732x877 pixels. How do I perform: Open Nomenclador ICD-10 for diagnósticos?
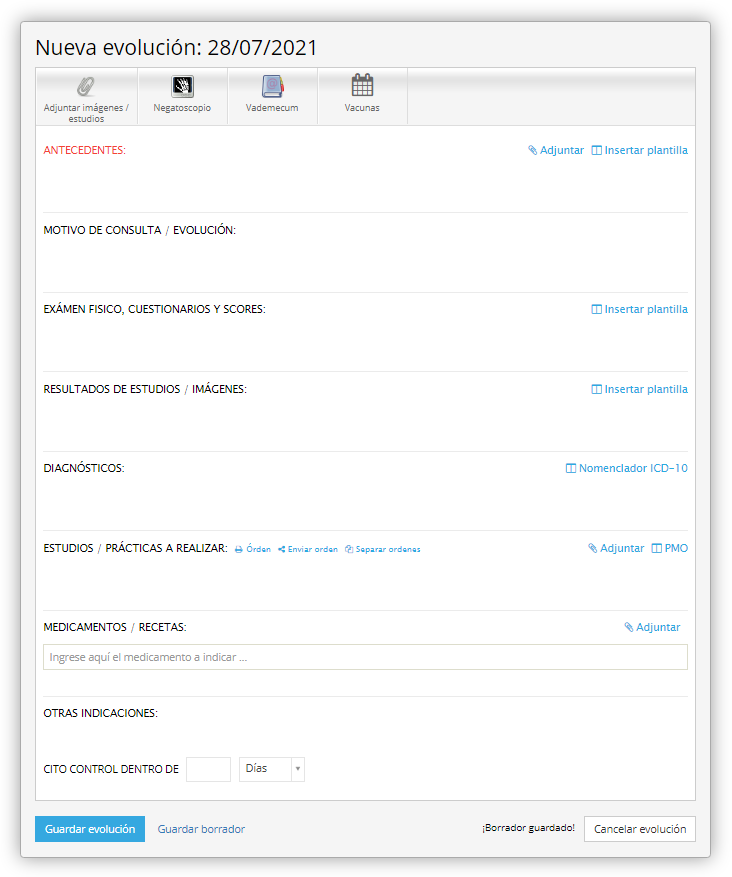coord(627,468)
